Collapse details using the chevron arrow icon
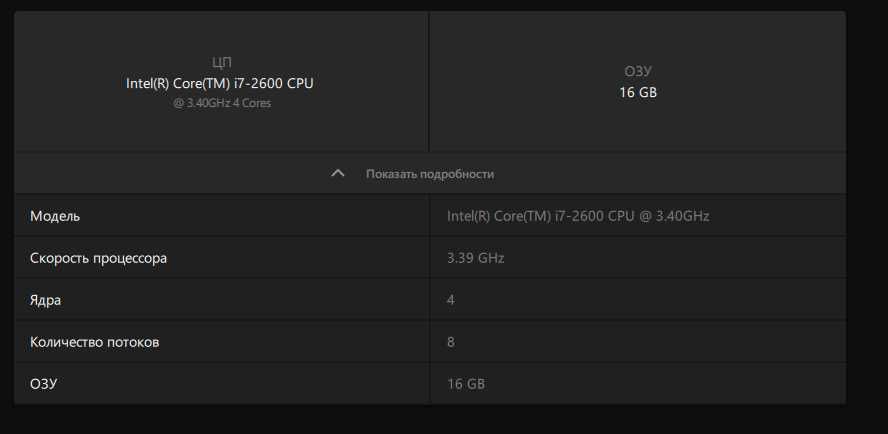The width and height of the screenshot is (888, 434). pos(338,173)
